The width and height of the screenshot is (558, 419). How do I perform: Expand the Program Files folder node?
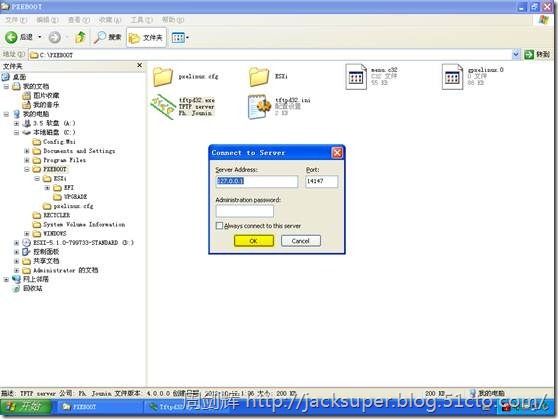[27, 160]
